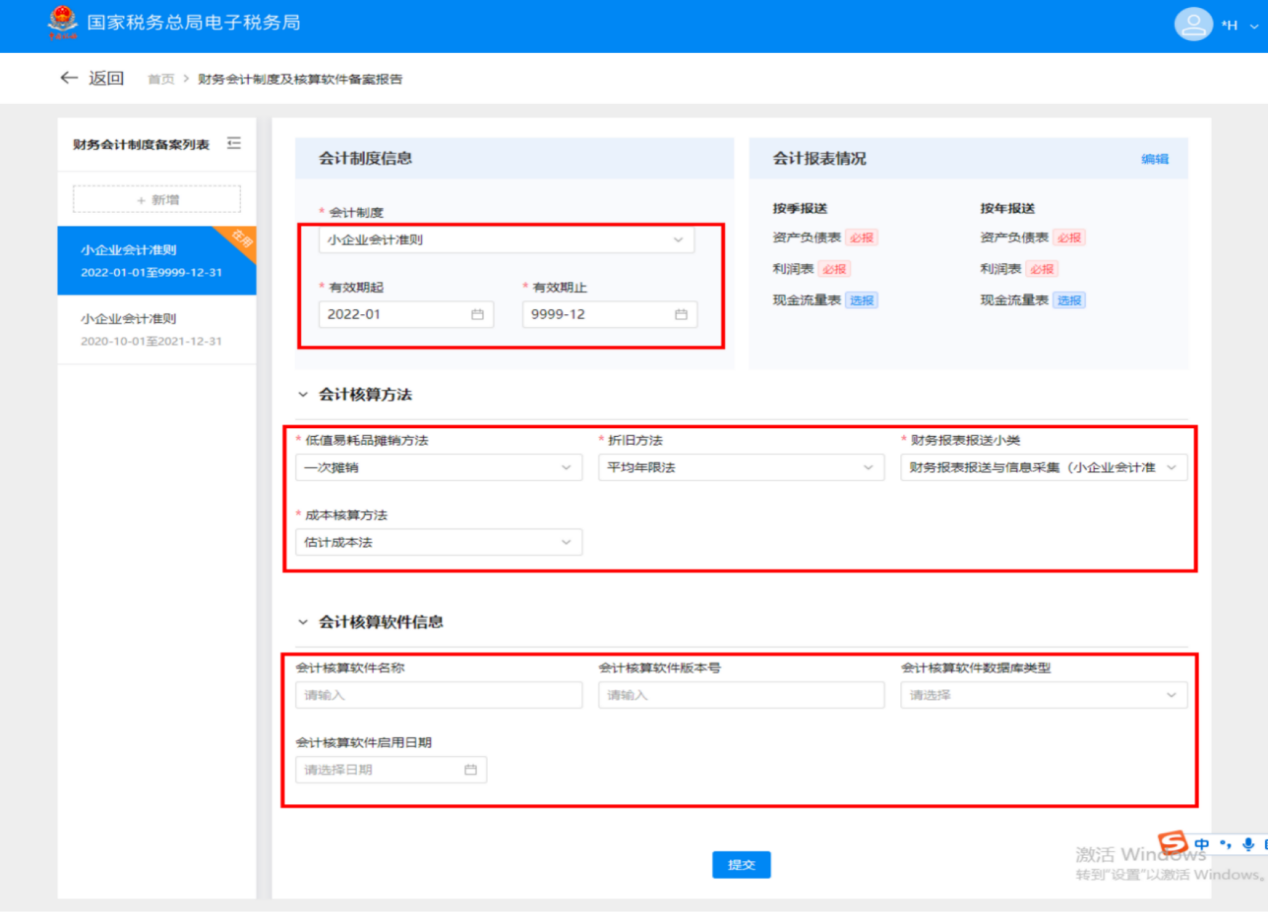The image size is (1268, 913).
Task: Click 国家税务总局电子税务局 header title
Action: coord(193,23)
